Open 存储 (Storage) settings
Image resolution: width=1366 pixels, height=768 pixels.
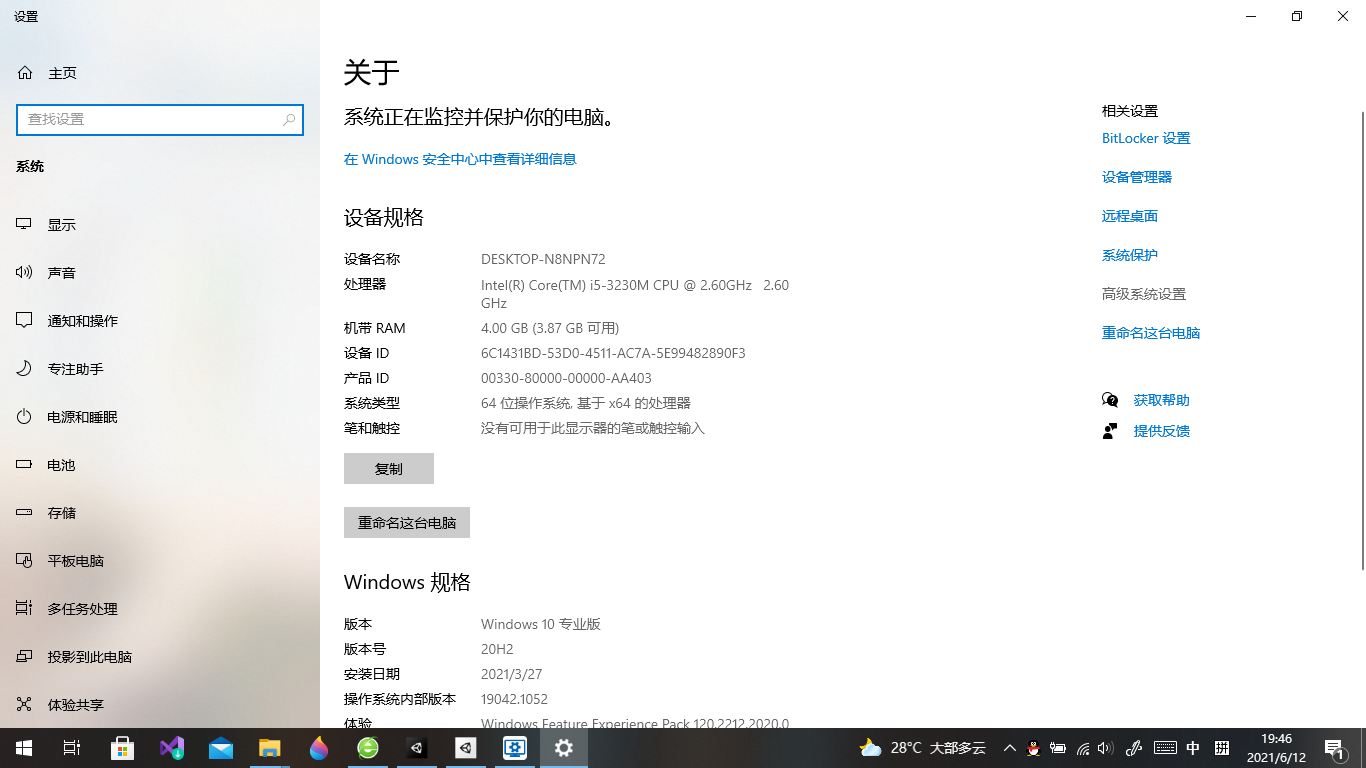(61, 512)
